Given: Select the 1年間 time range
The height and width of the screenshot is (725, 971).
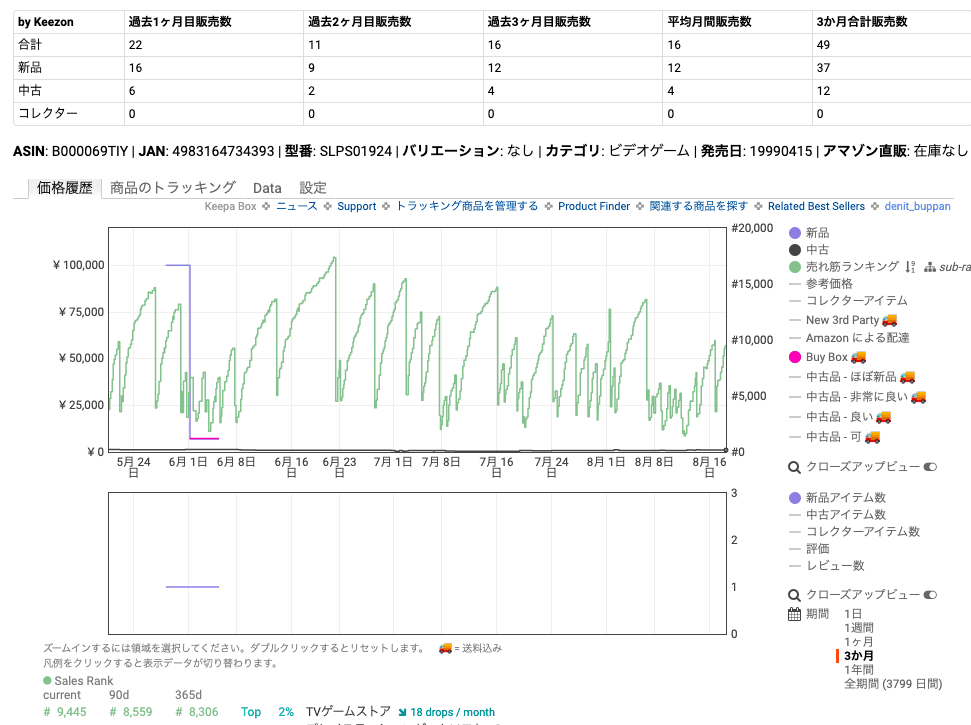Looking at the screenshot, I should (x=858, y=670).
